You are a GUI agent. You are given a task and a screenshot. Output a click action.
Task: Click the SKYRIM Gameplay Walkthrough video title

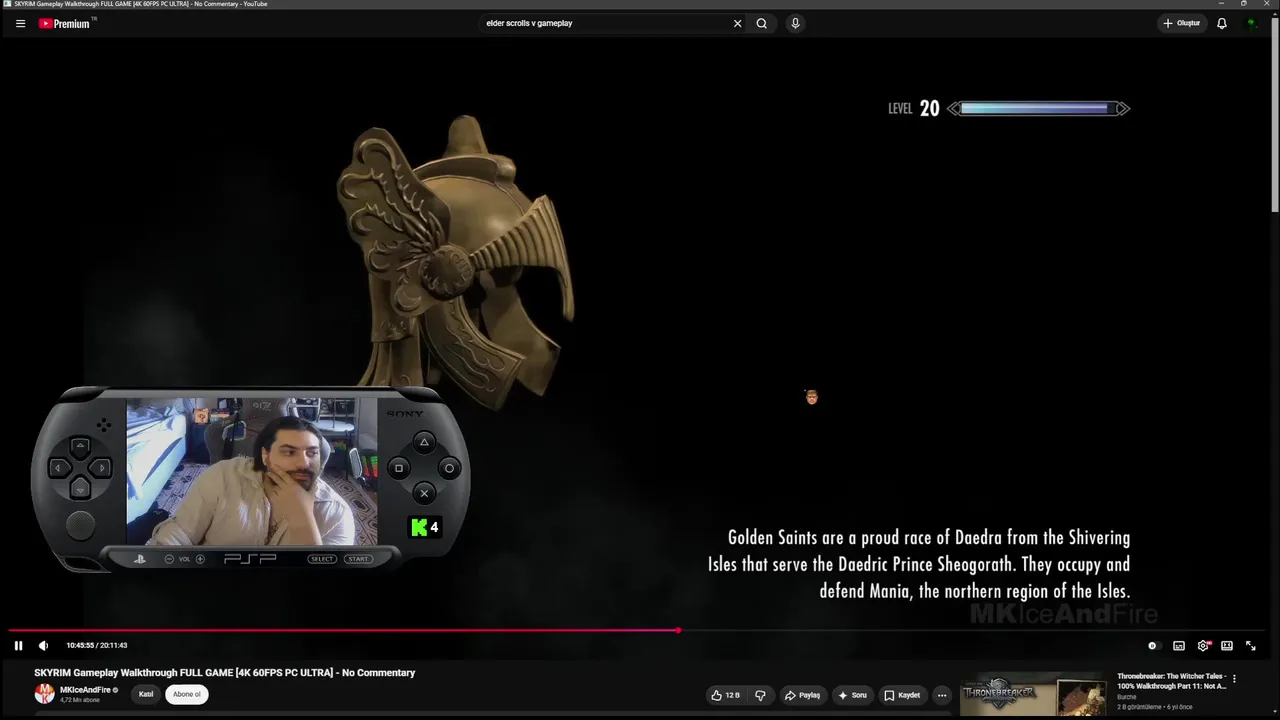point(225,673)
